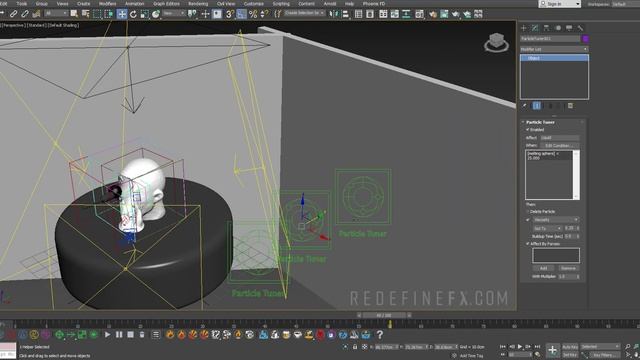640x360 pixels.
Task: Click the Select Object tool icon
Action: [74, 14]
